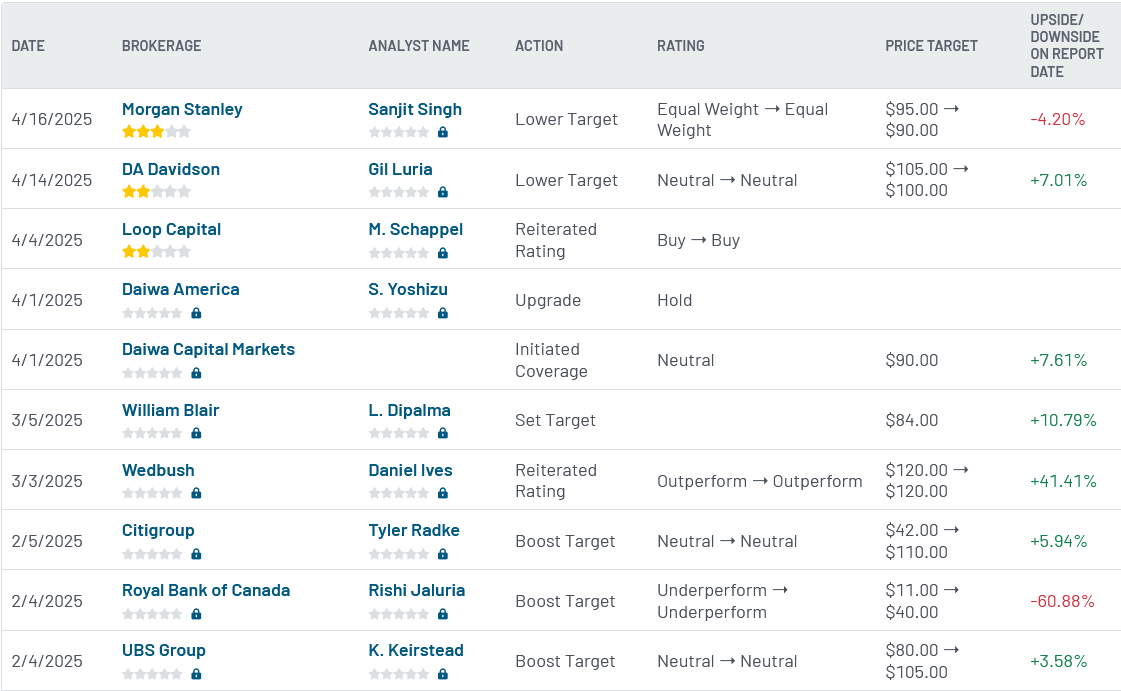Open the Daiwa America brokerage link
This screenshot has width=1121, height=691.
tap(181, 289)
